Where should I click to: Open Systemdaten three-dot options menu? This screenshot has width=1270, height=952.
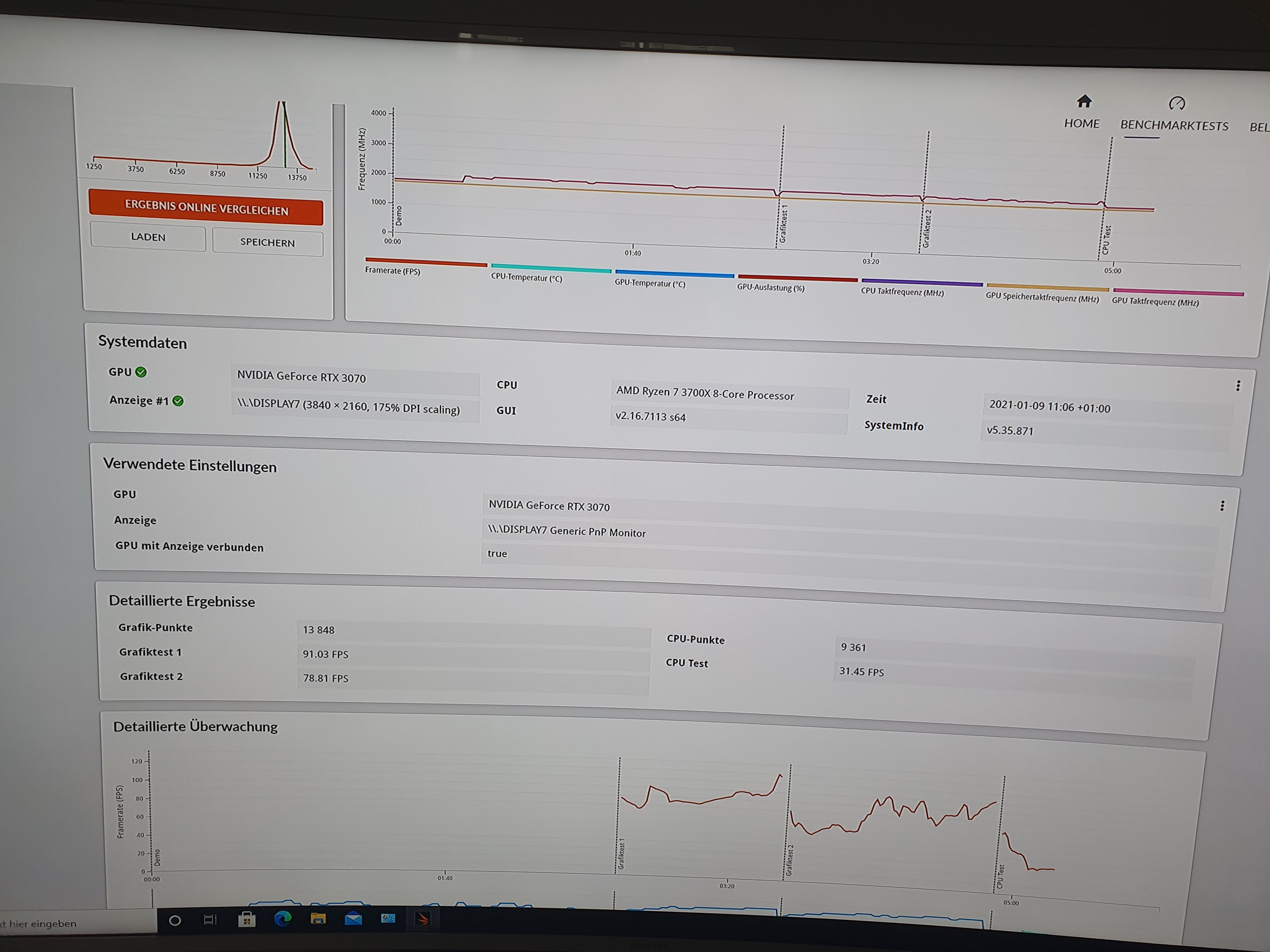pos(1238,386)
